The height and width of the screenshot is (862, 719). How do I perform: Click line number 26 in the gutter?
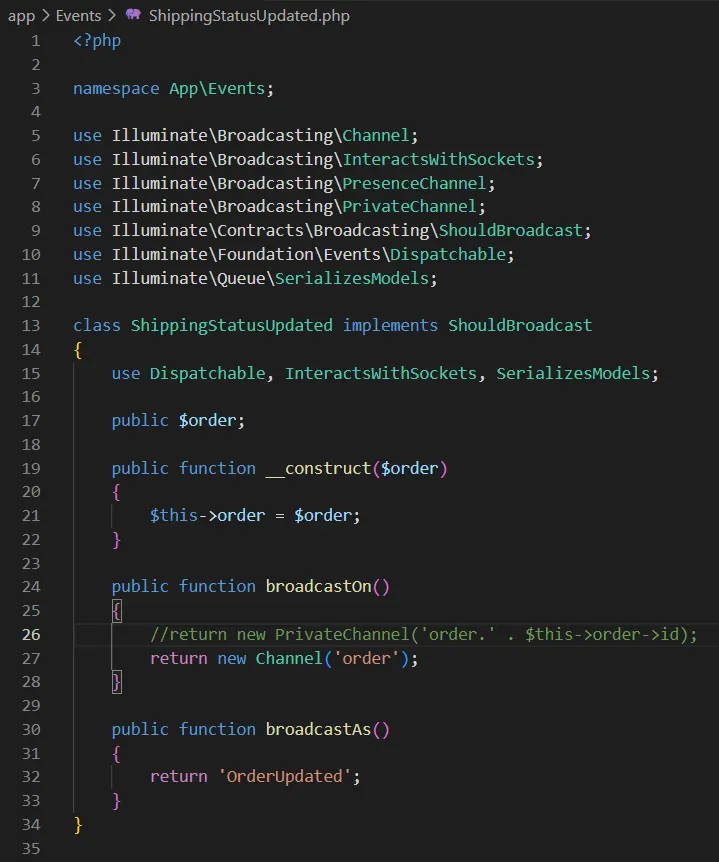[31, 634]
